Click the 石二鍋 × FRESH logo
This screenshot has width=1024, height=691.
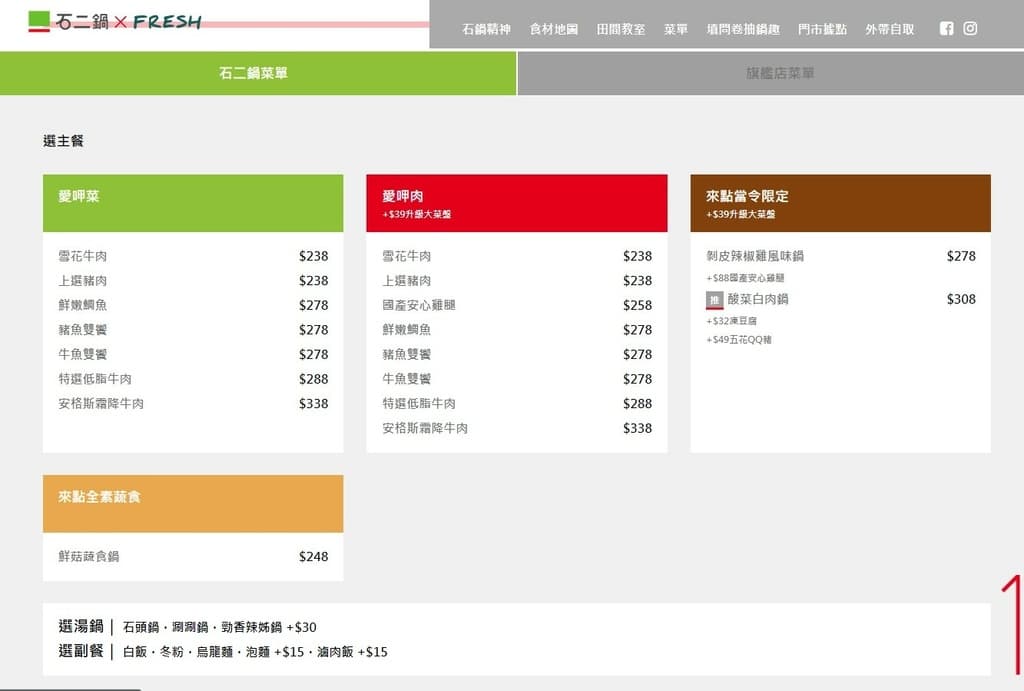[x=115, y=22]
